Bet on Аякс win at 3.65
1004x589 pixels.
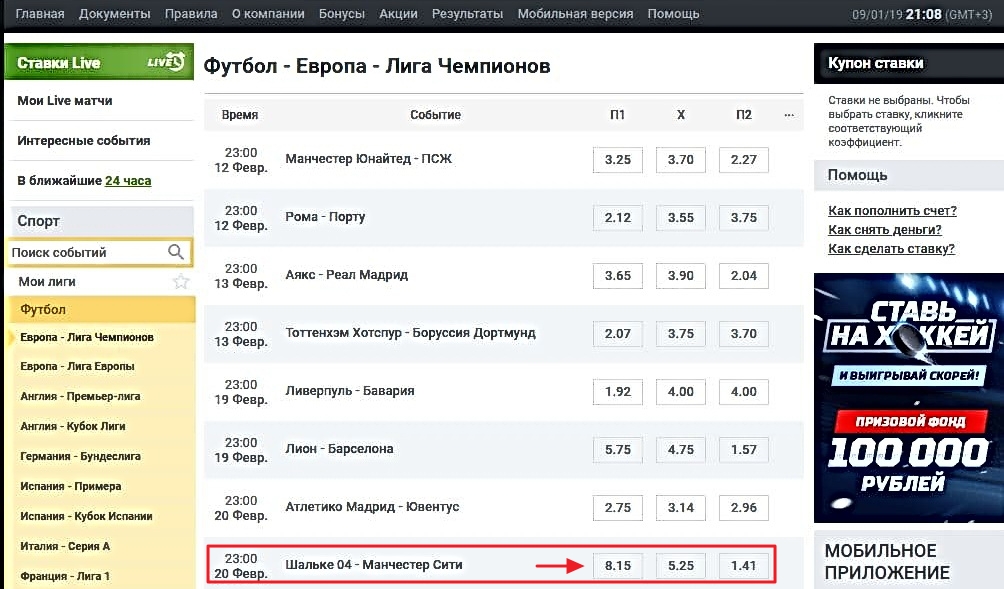618,276
